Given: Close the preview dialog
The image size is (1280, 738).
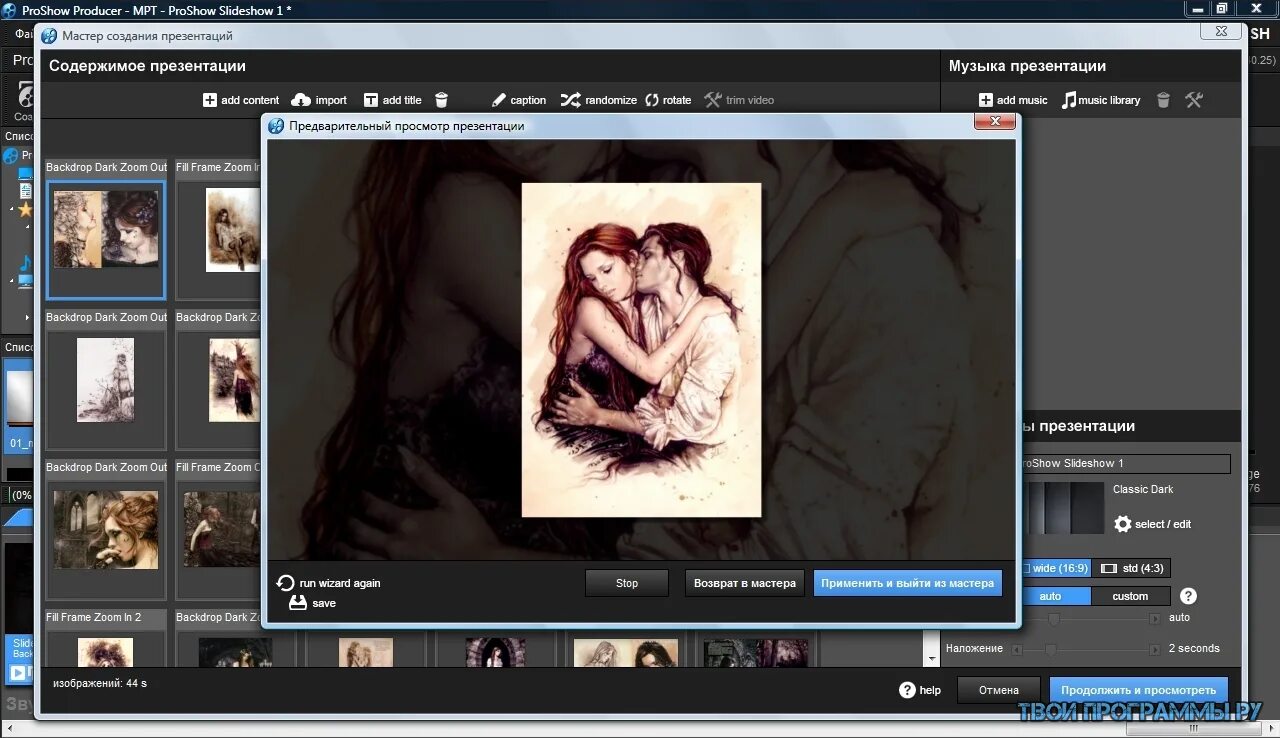Looking at the screenshot, I should point(995,121).
